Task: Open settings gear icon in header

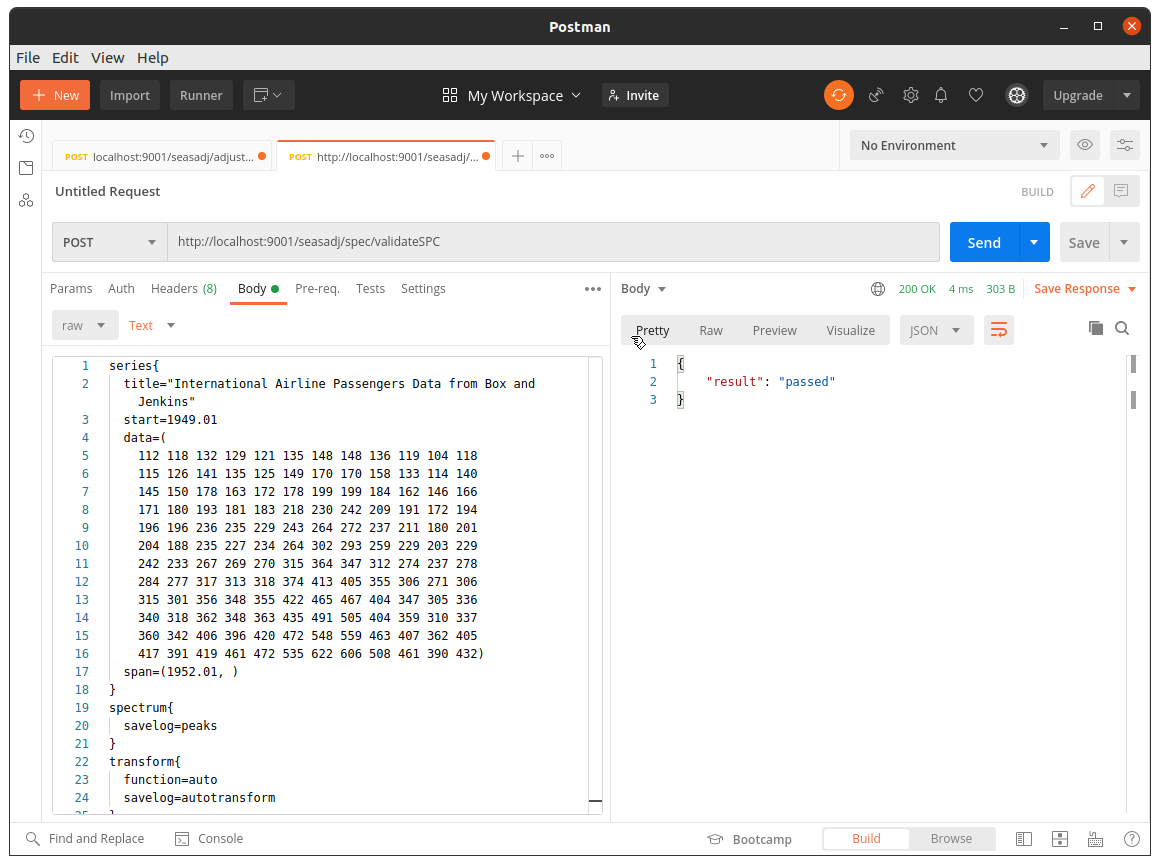Action: (x=911, y=95)
